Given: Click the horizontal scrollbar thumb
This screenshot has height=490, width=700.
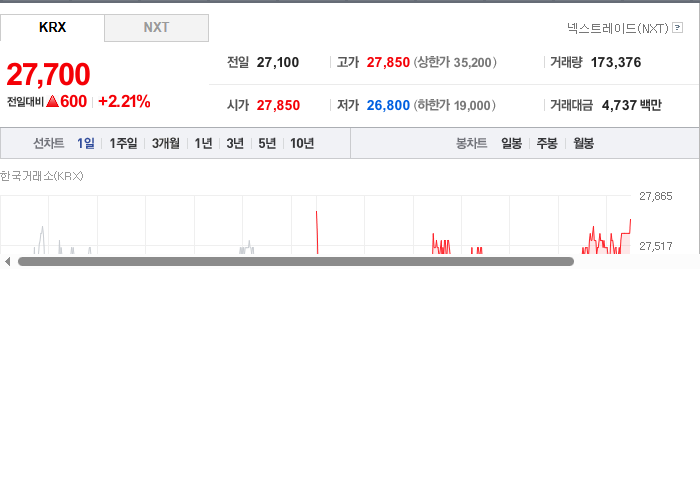Looking at the screenshot, I should [296, 262].
